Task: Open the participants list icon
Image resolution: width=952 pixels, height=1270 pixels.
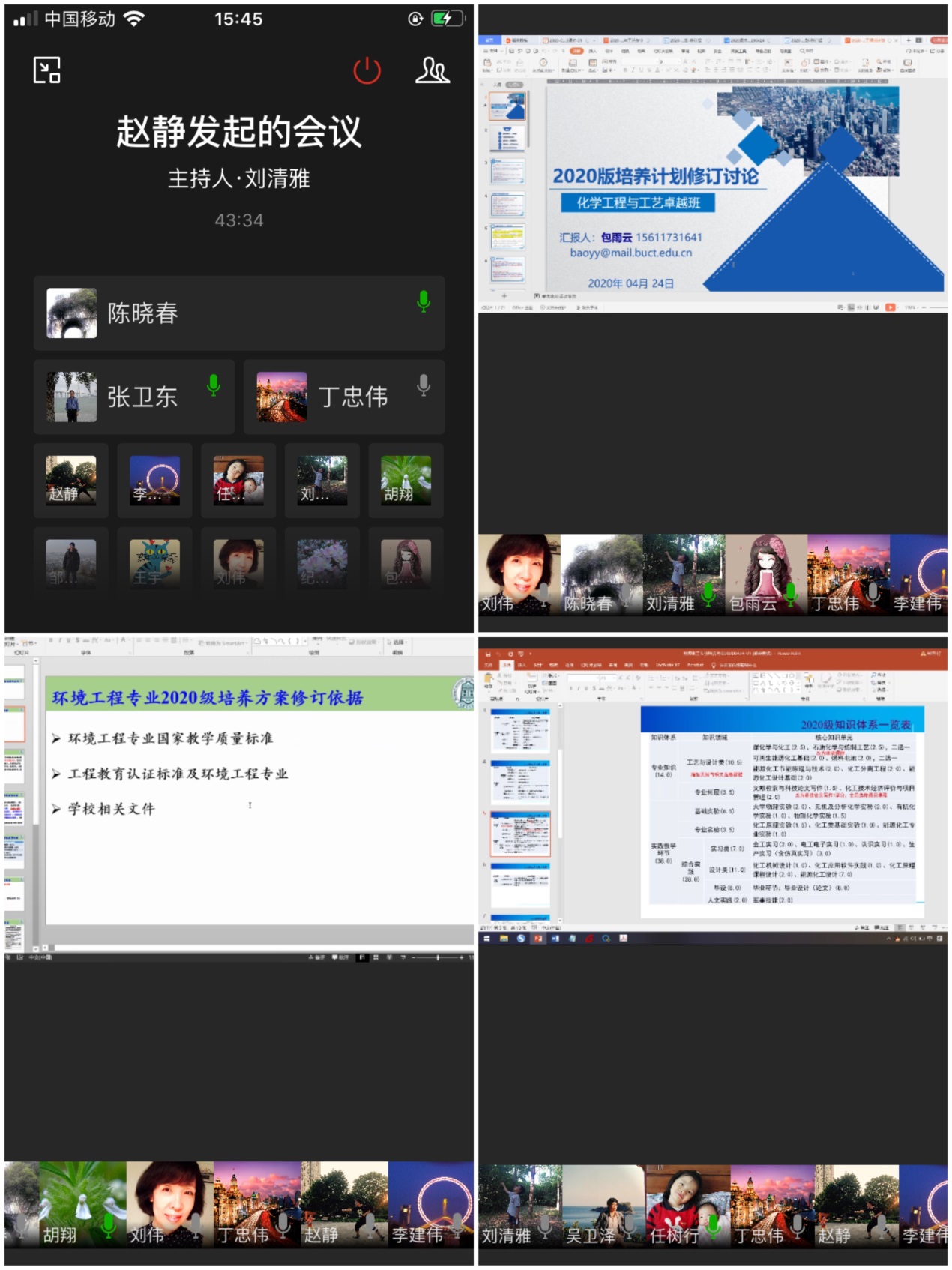Action: tap(432, 70)
